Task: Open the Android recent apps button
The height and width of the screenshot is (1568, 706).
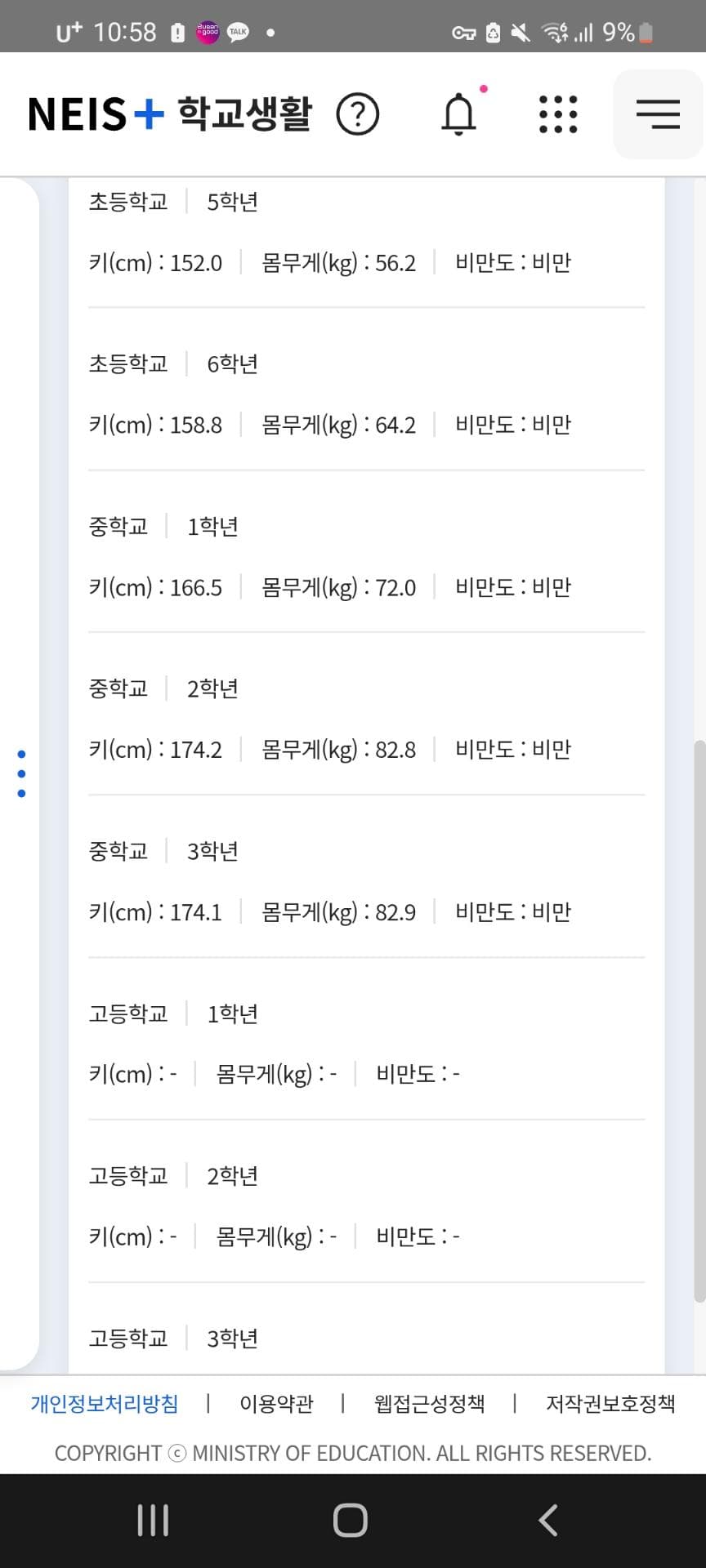Action: pyautogui.click(x=153, y=1520)
